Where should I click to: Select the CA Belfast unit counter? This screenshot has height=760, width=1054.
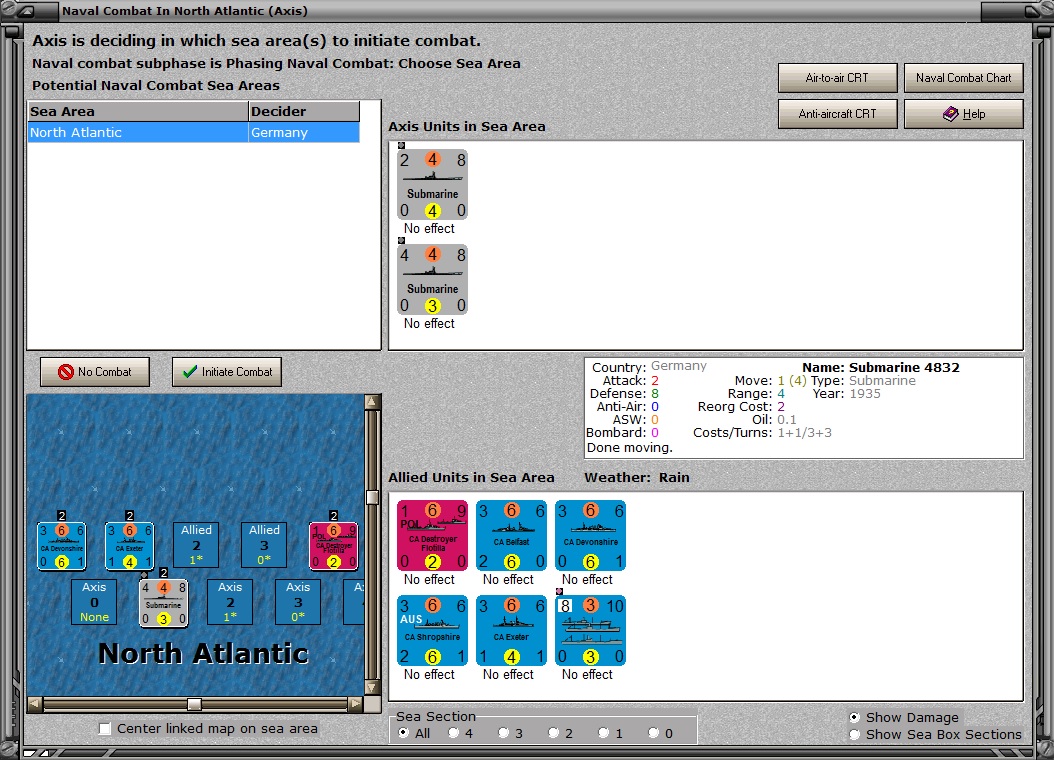click(x=512, y=536)
